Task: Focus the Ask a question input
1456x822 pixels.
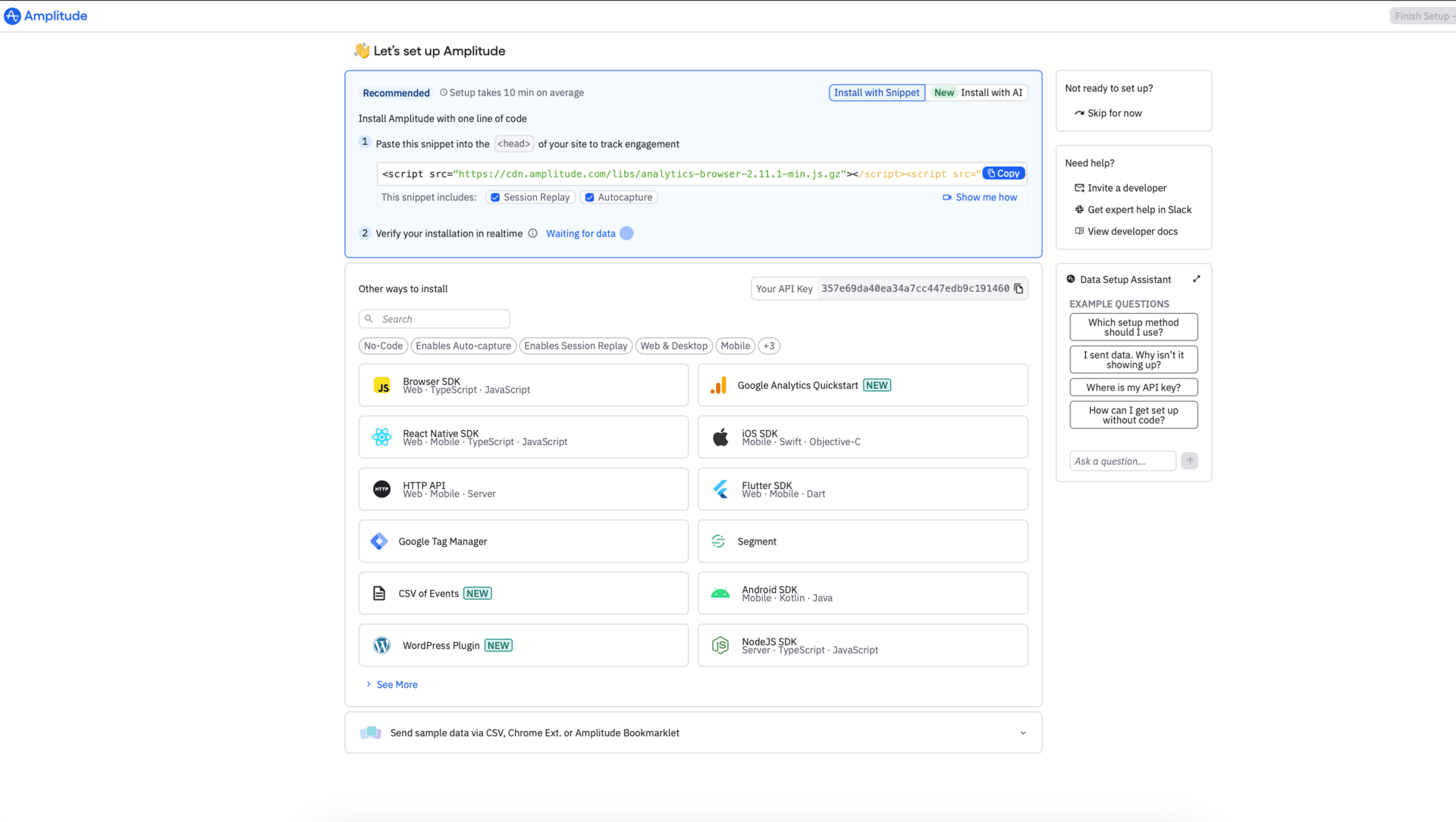Action: point(1123,461)
